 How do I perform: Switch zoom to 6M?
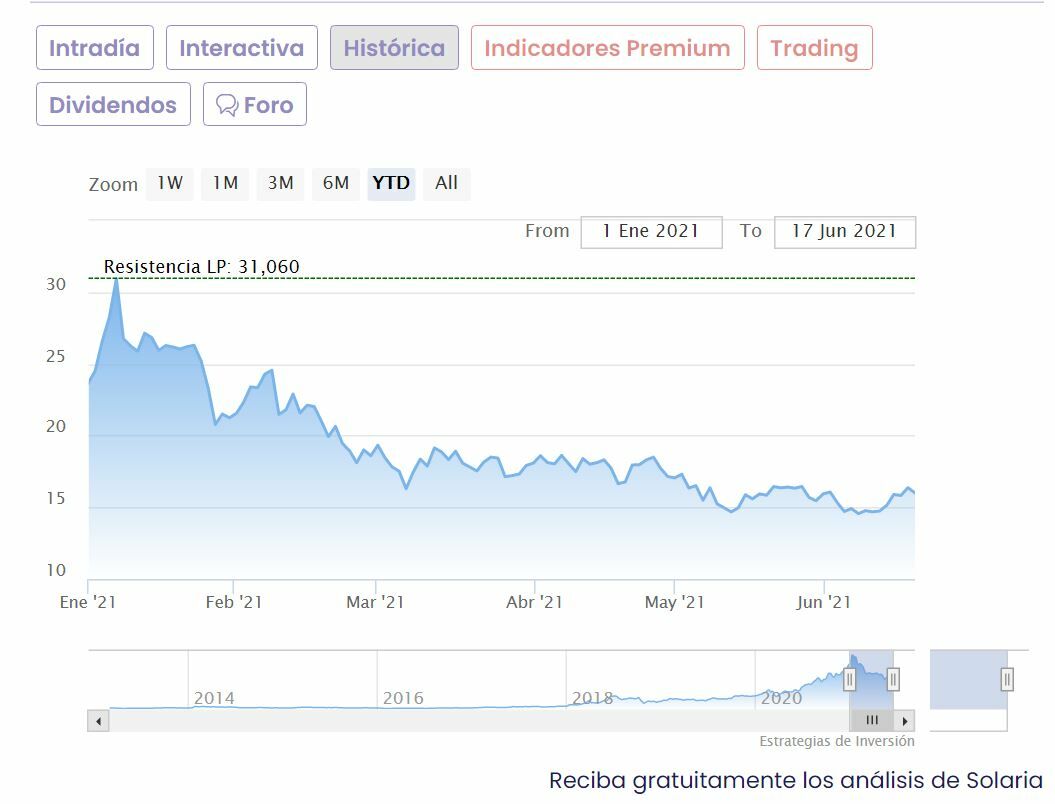336,183
